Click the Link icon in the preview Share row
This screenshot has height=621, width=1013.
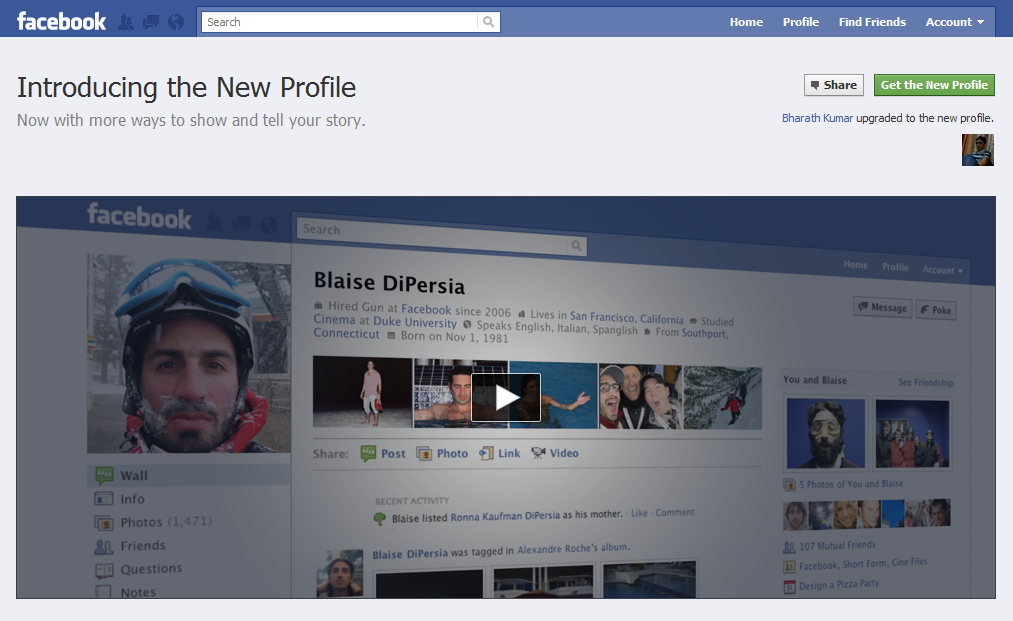[x=486, y=454]
